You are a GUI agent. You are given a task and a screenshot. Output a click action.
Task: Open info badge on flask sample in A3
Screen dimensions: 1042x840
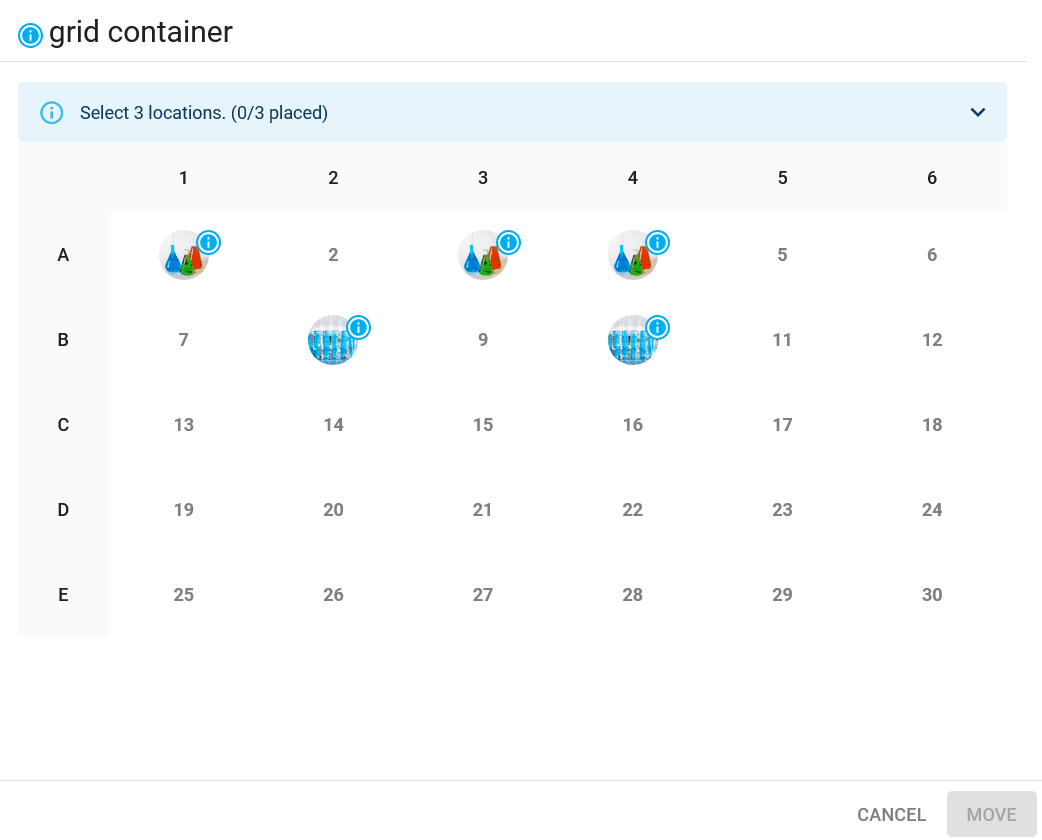[x=508, y=243]
